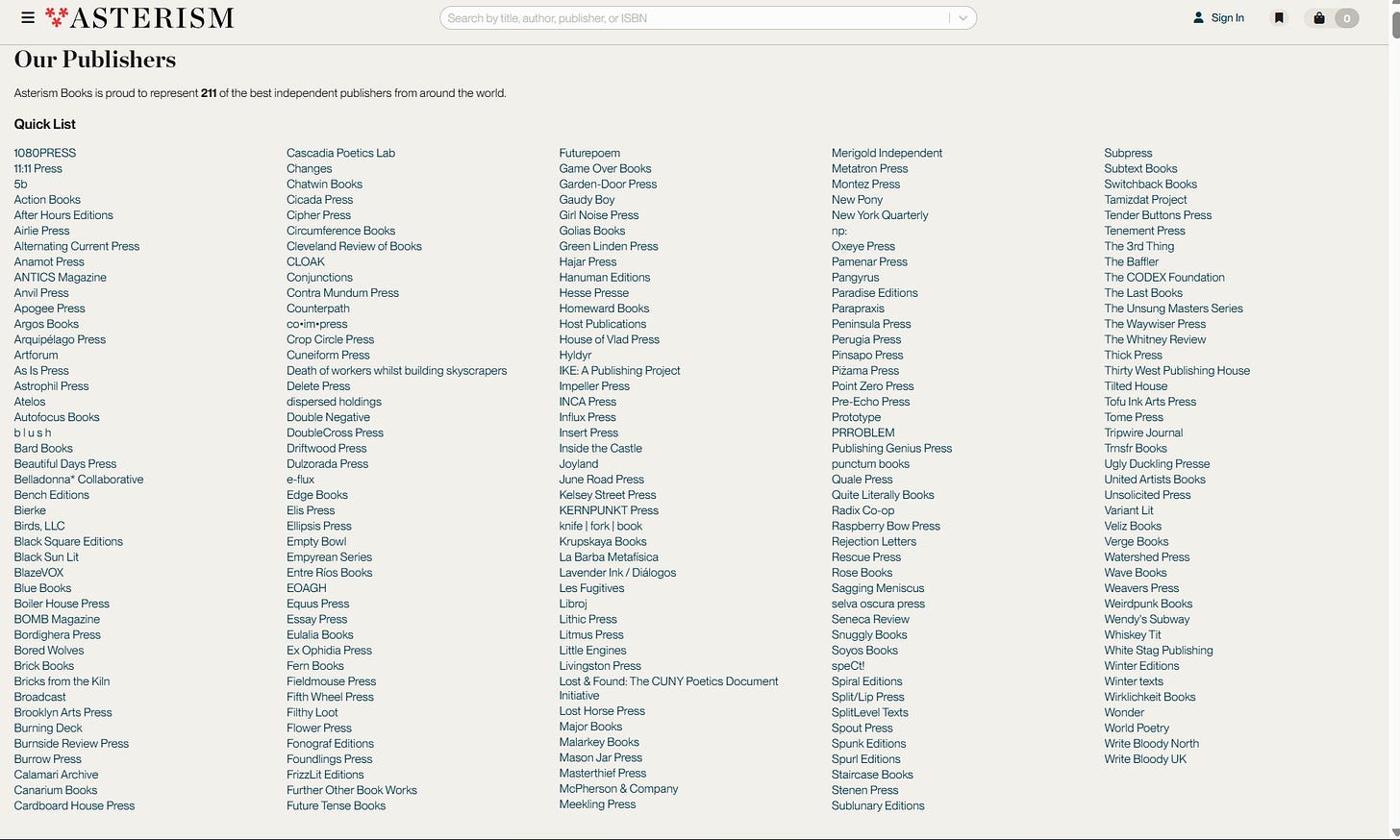Viewport: 1400px width, 840px height.
Task: Focus the title, author, publisher search field
Action: pos(694,17)
